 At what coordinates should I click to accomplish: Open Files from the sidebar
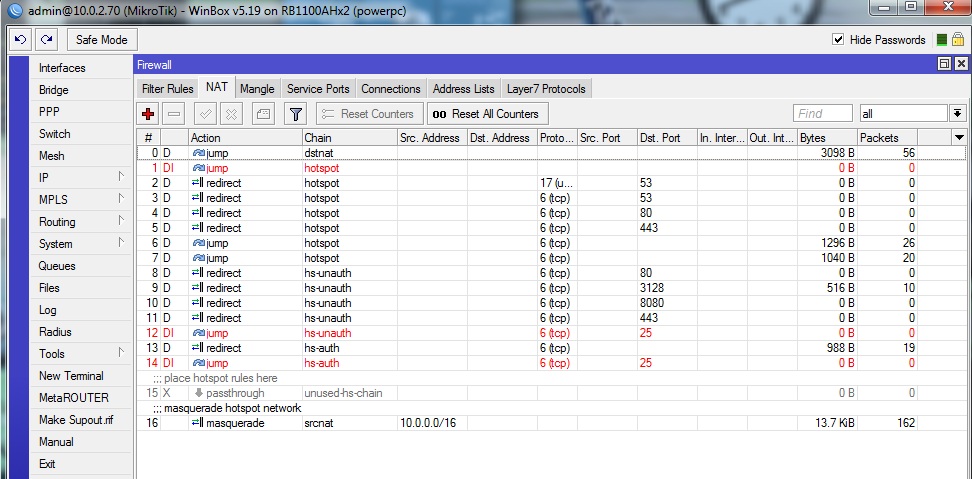(x=81, y=288)
